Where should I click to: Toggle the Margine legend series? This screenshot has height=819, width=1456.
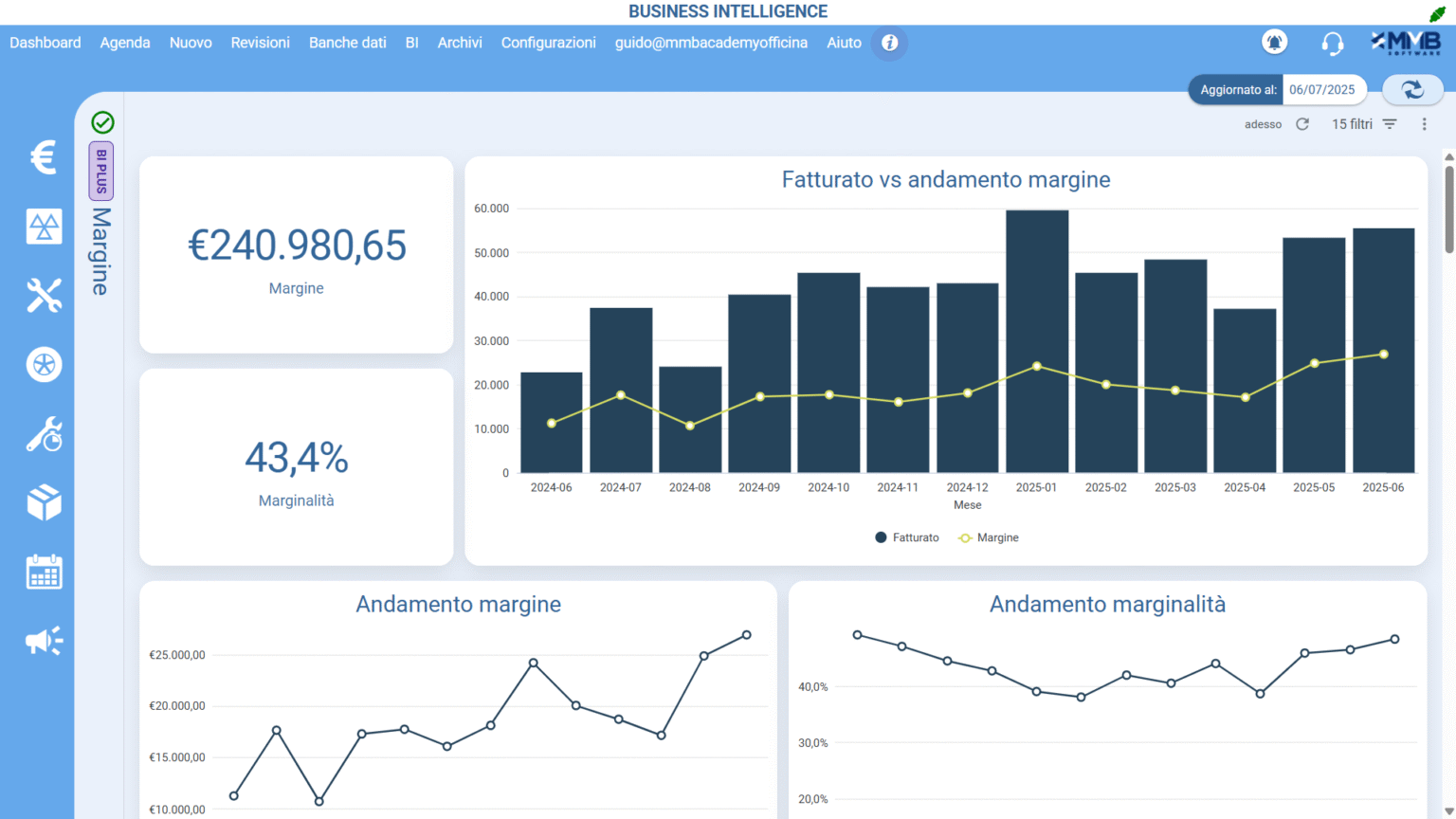(989, 537)
